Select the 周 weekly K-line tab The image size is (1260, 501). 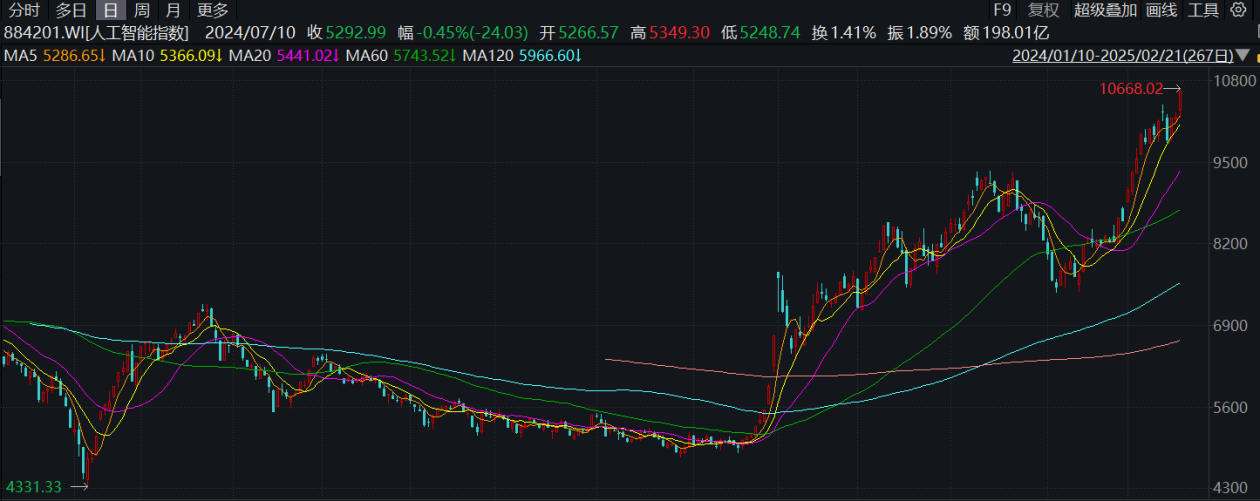click(x=142, y=11)
